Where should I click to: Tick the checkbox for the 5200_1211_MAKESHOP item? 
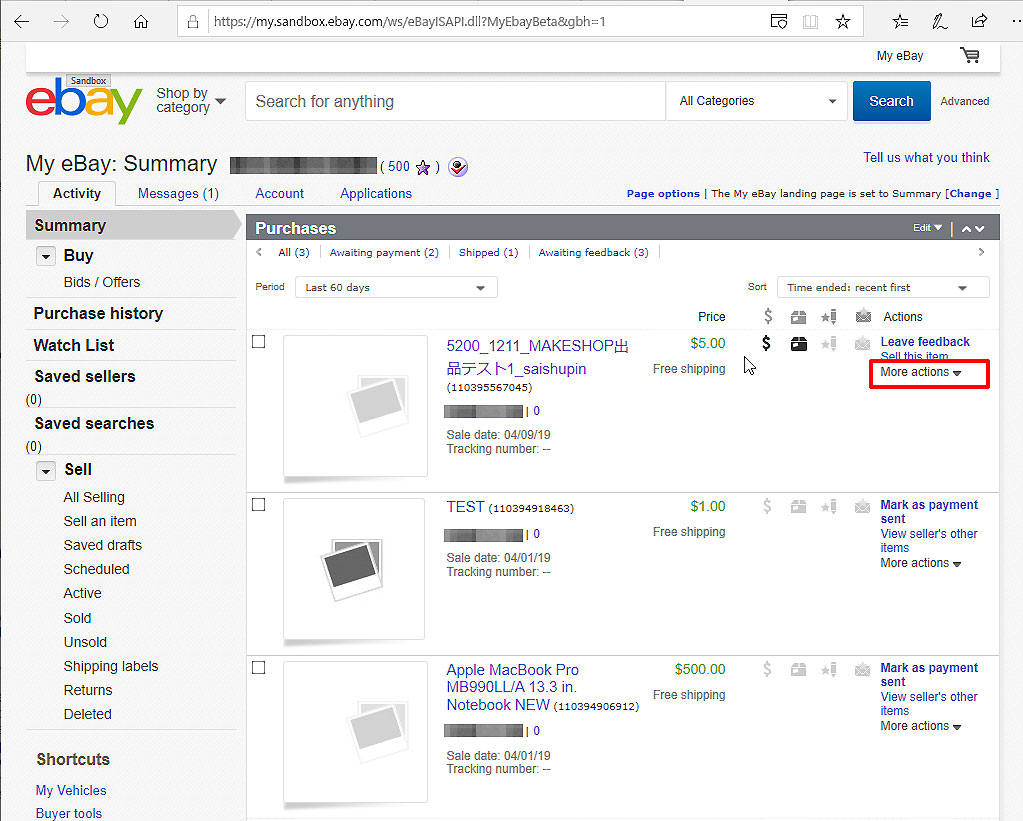click(x=259, y=342)
